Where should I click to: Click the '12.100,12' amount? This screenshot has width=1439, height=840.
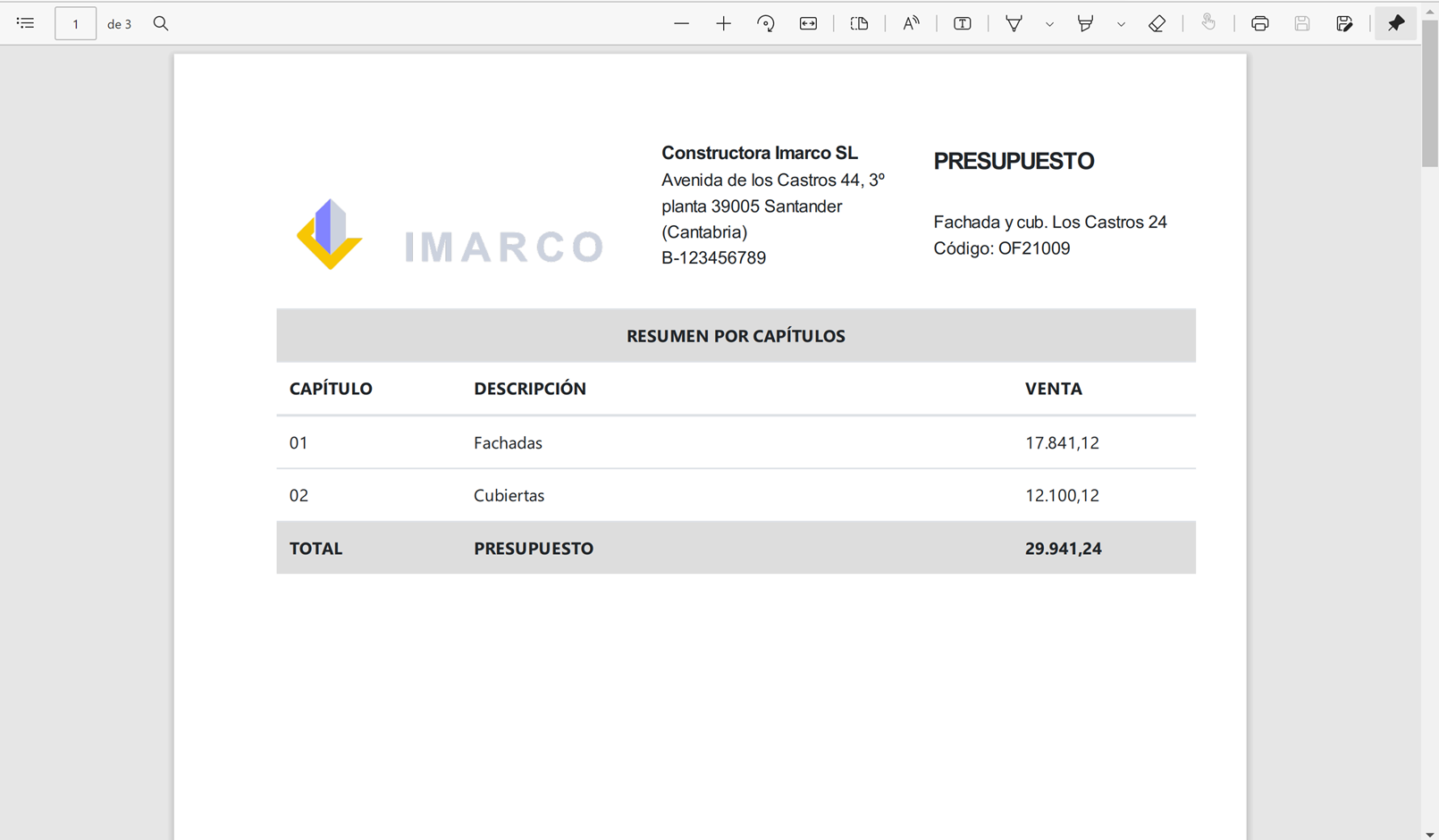(x=1062, y=496)
